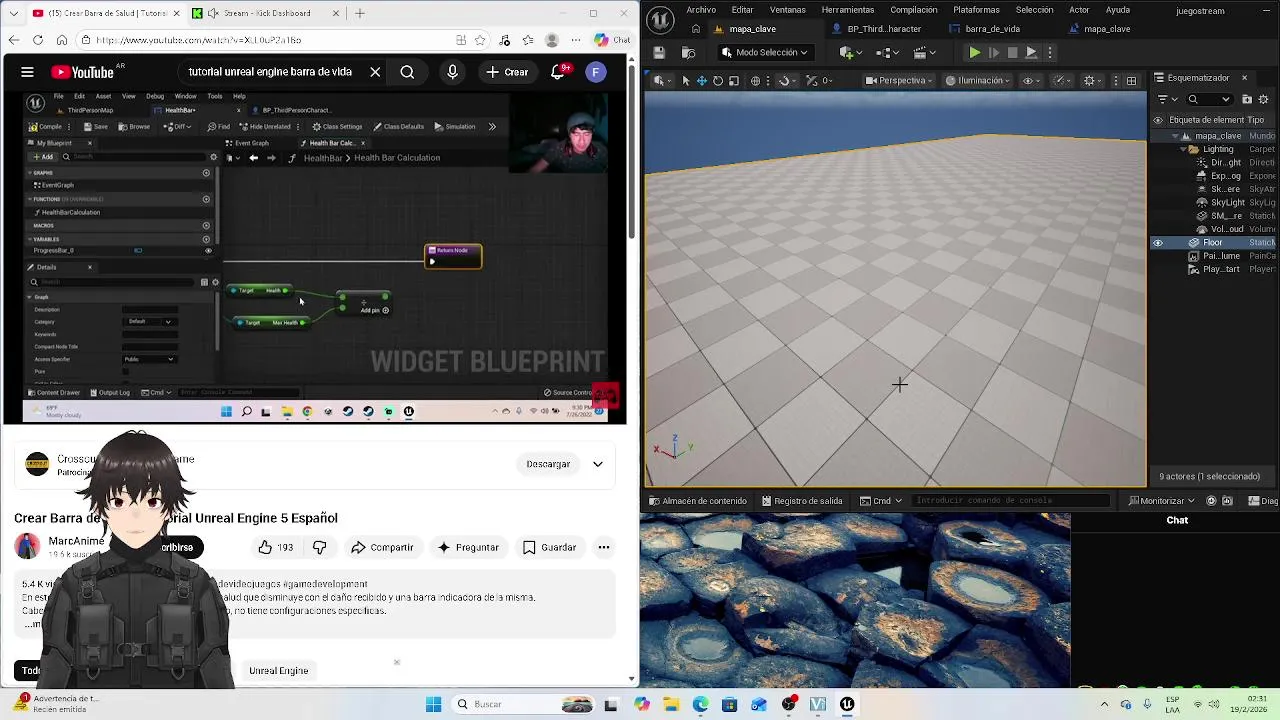Click Preguntar button under video
Screen dimensions: 1280x720
pos(468,547)
